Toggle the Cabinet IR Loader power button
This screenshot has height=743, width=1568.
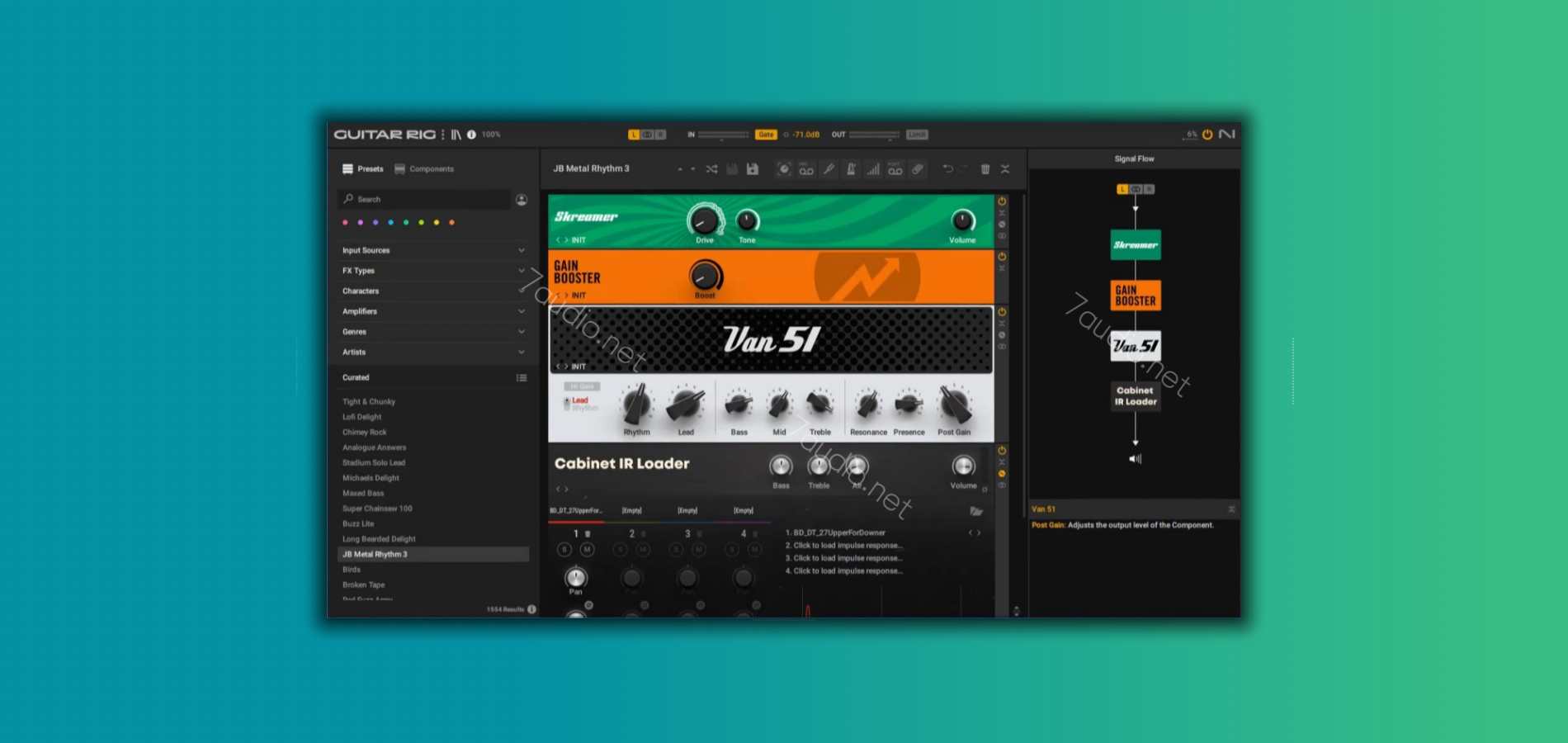[x=1002, y=451]
